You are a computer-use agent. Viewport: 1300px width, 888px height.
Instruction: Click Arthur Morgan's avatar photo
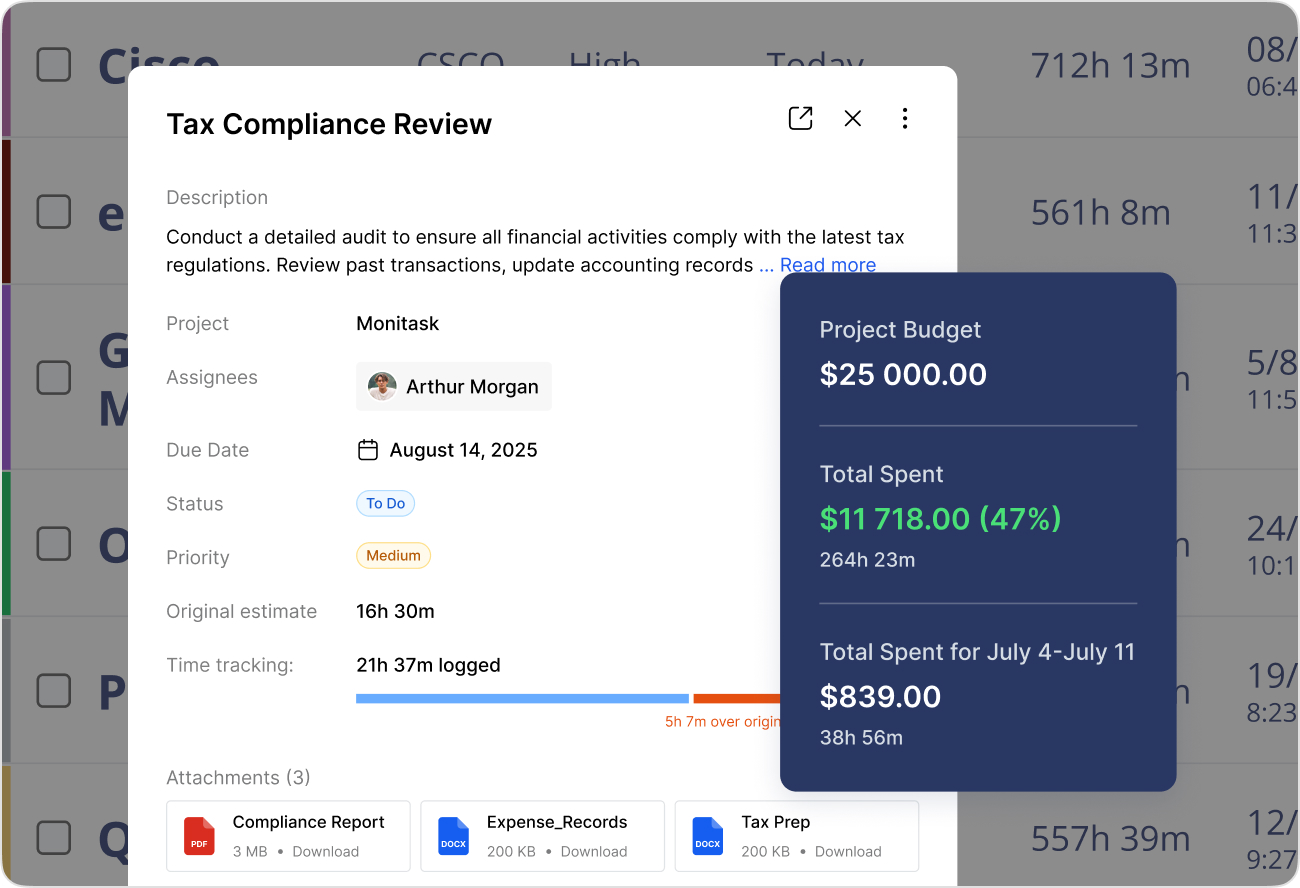382,386
